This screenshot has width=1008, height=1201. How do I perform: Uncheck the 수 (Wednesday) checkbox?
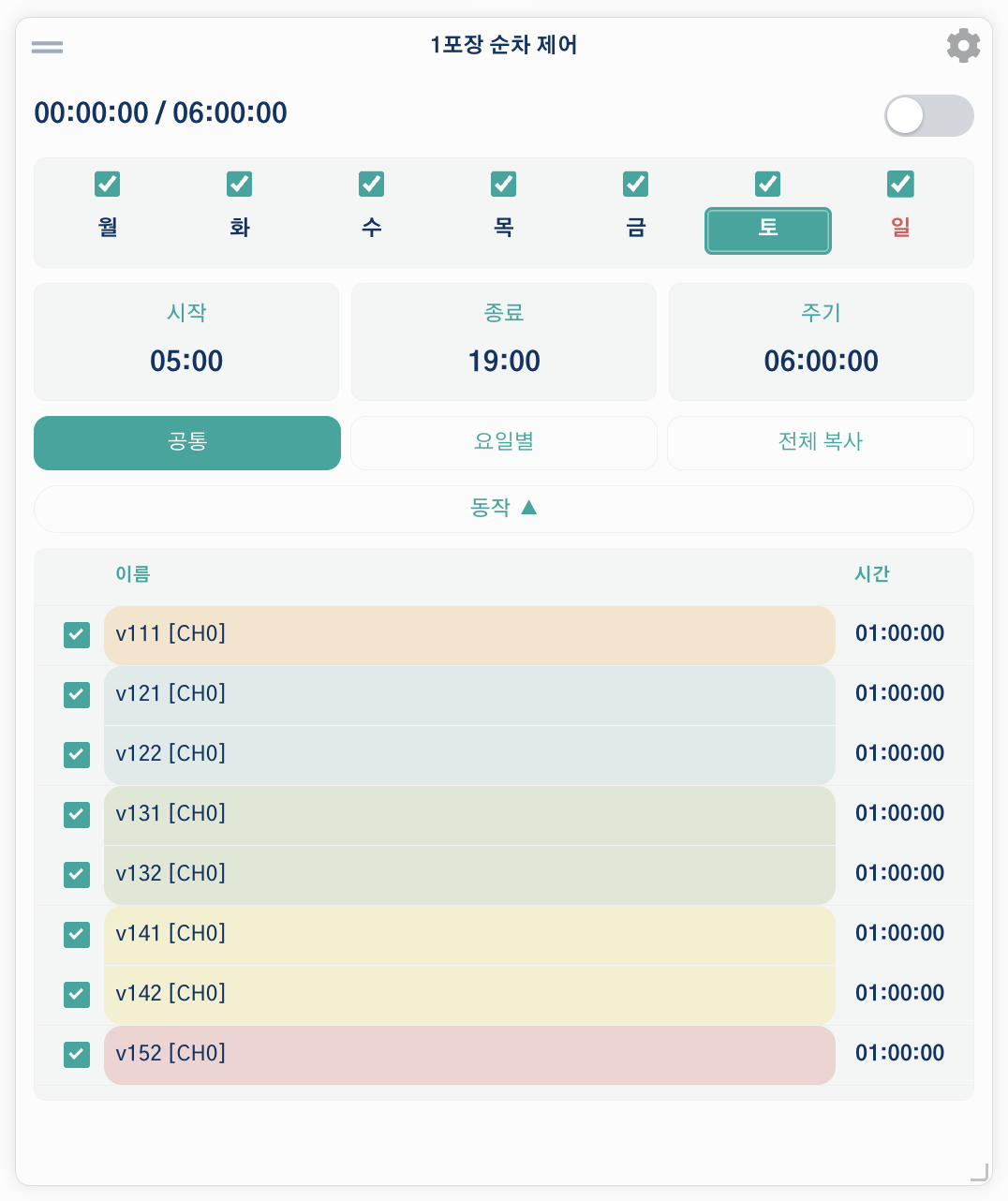coord(372,184)
